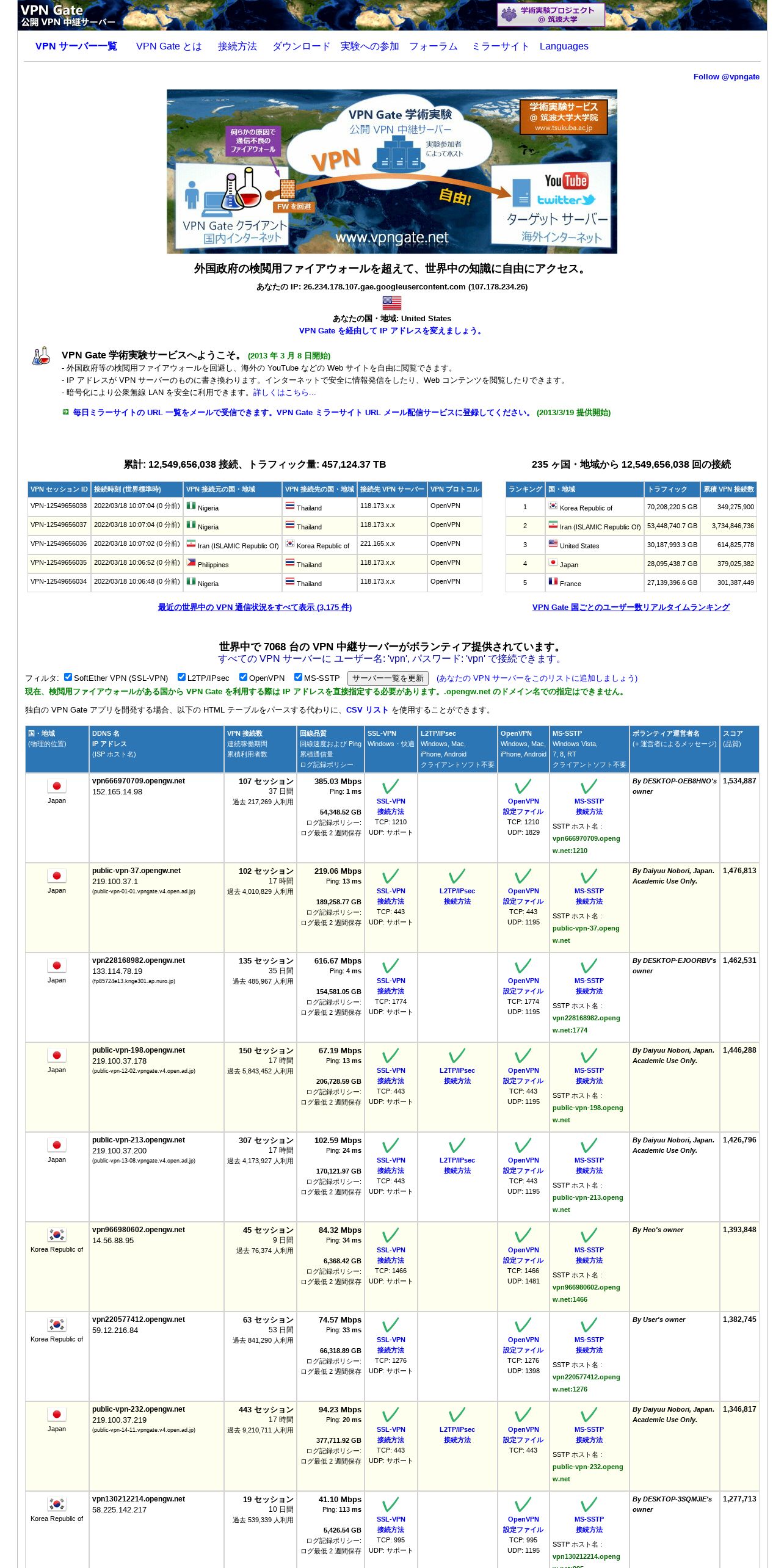Click L2TP/IPsec checkmark for public-vpn-213 server
The width and height of the screenshot is (784, 1568).
click(457, 1145)
